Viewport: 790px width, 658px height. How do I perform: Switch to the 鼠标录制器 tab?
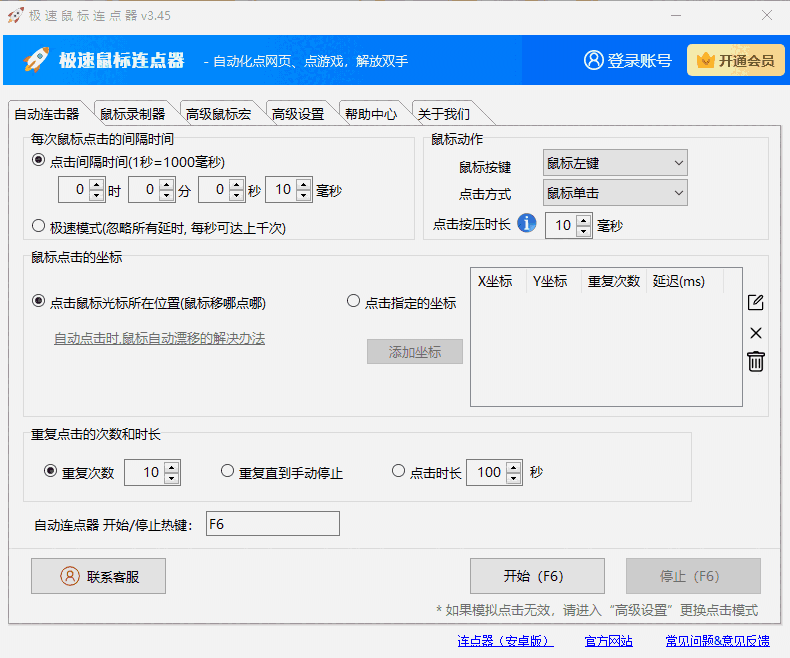click(132, 114)
